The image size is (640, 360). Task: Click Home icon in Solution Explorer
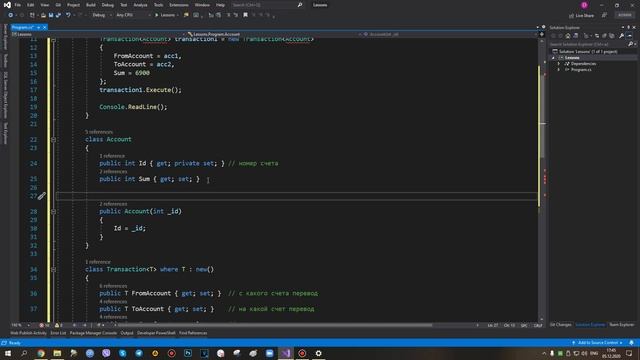tap(568, 36)
